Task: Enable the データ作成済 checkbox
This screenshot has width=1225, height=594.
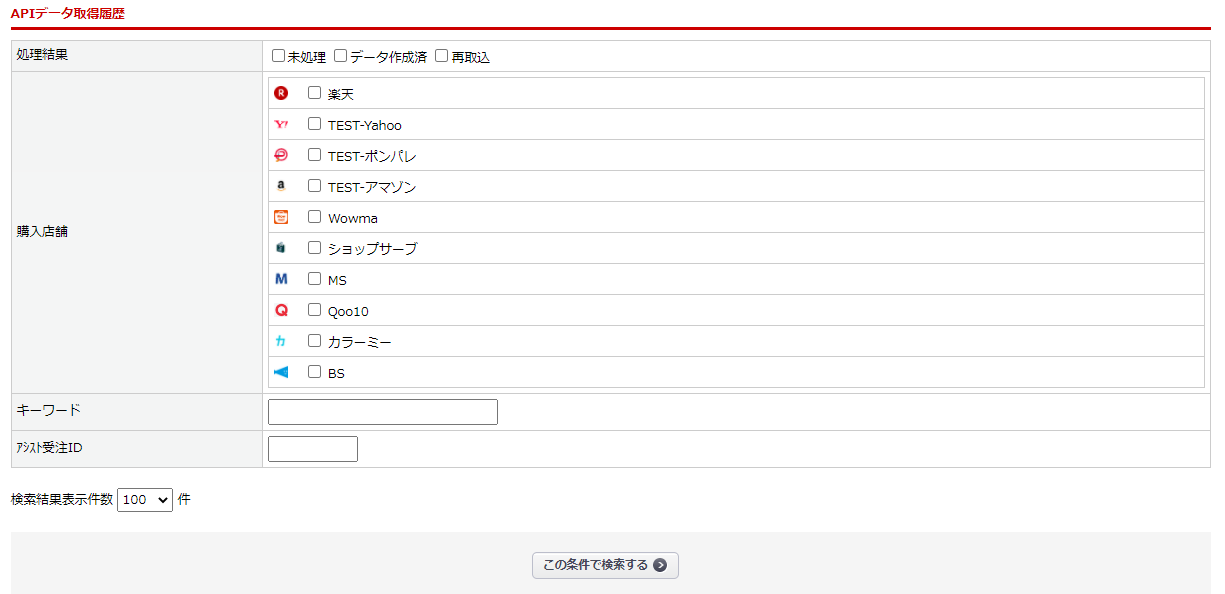Action: click(x=341, y=56)
